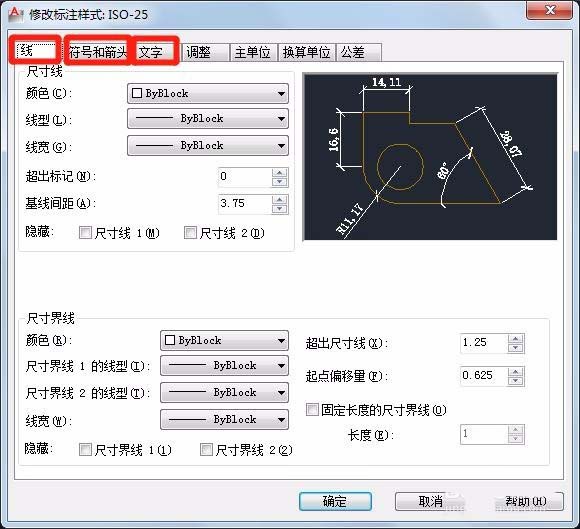
Task: Click 超出尺寸线 field showing 1.25
Action: 484,343
